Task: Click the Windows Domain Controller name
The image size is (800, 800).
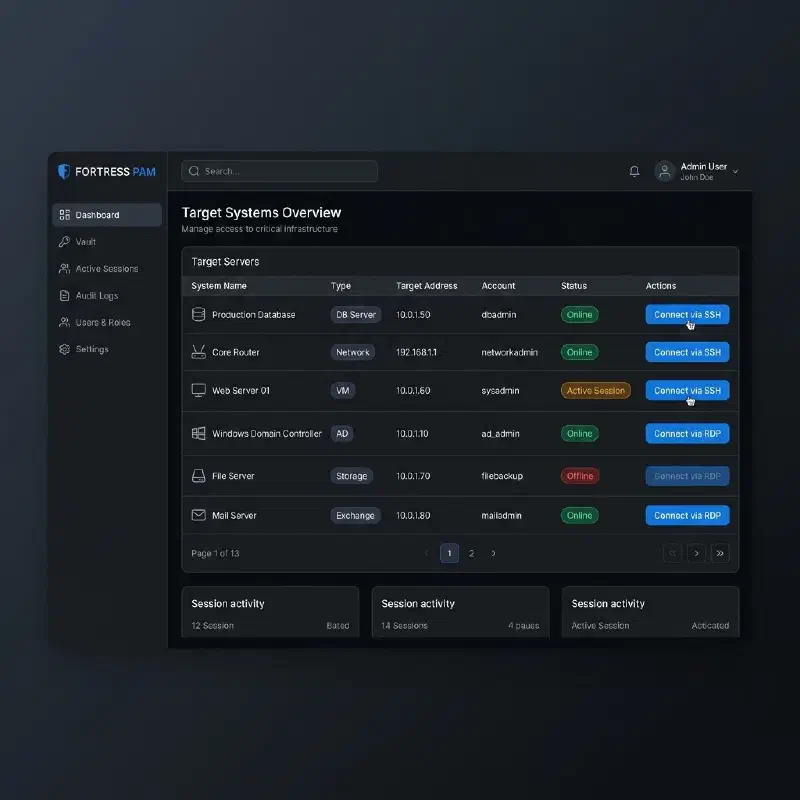Action: (x=267, y=434)
